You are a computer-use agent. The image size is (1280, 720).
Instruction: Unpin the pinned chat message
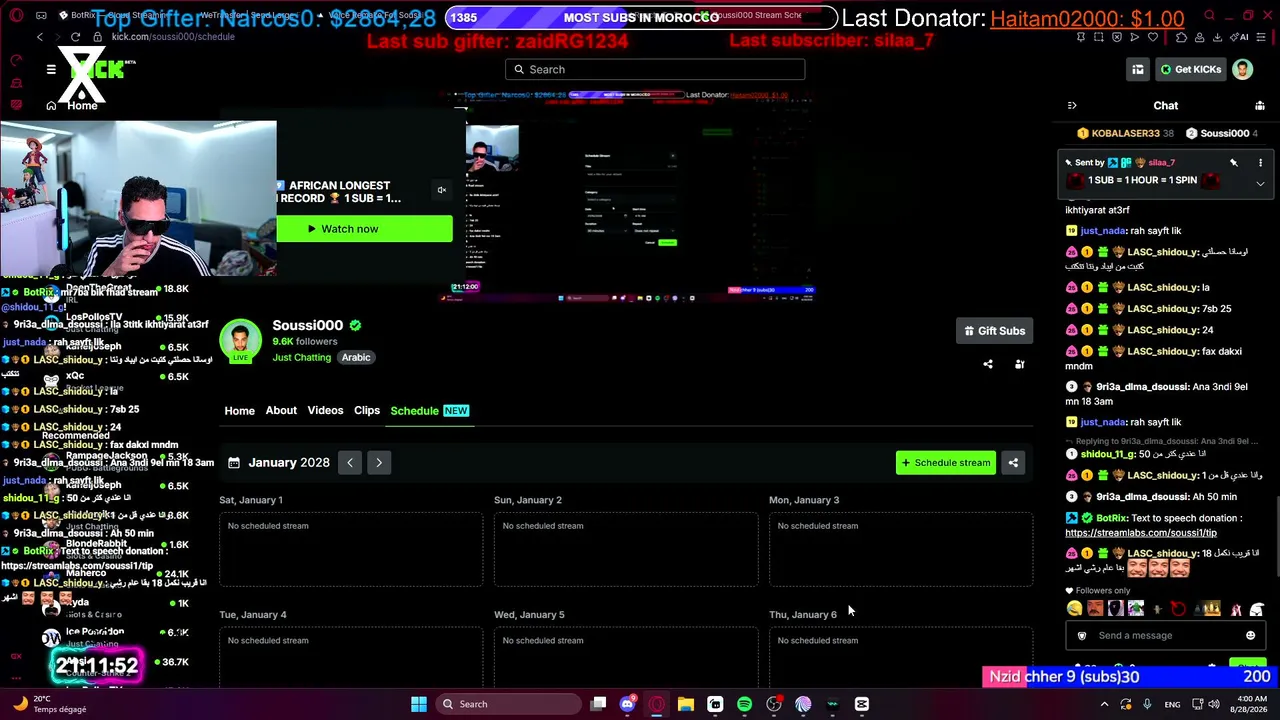[x=1234, y=162]
